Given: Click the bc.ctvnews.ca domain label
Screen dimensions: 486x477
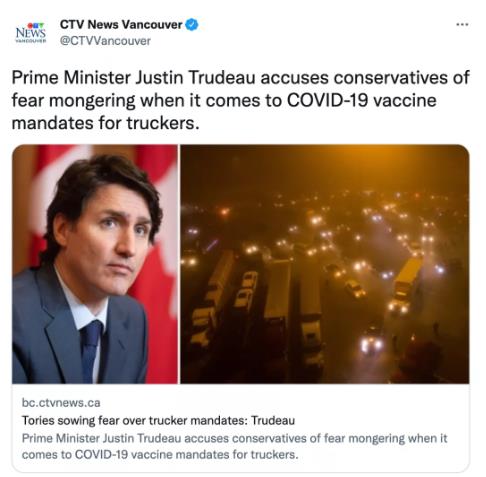Looking at the screenshot, I should (61, 403).
